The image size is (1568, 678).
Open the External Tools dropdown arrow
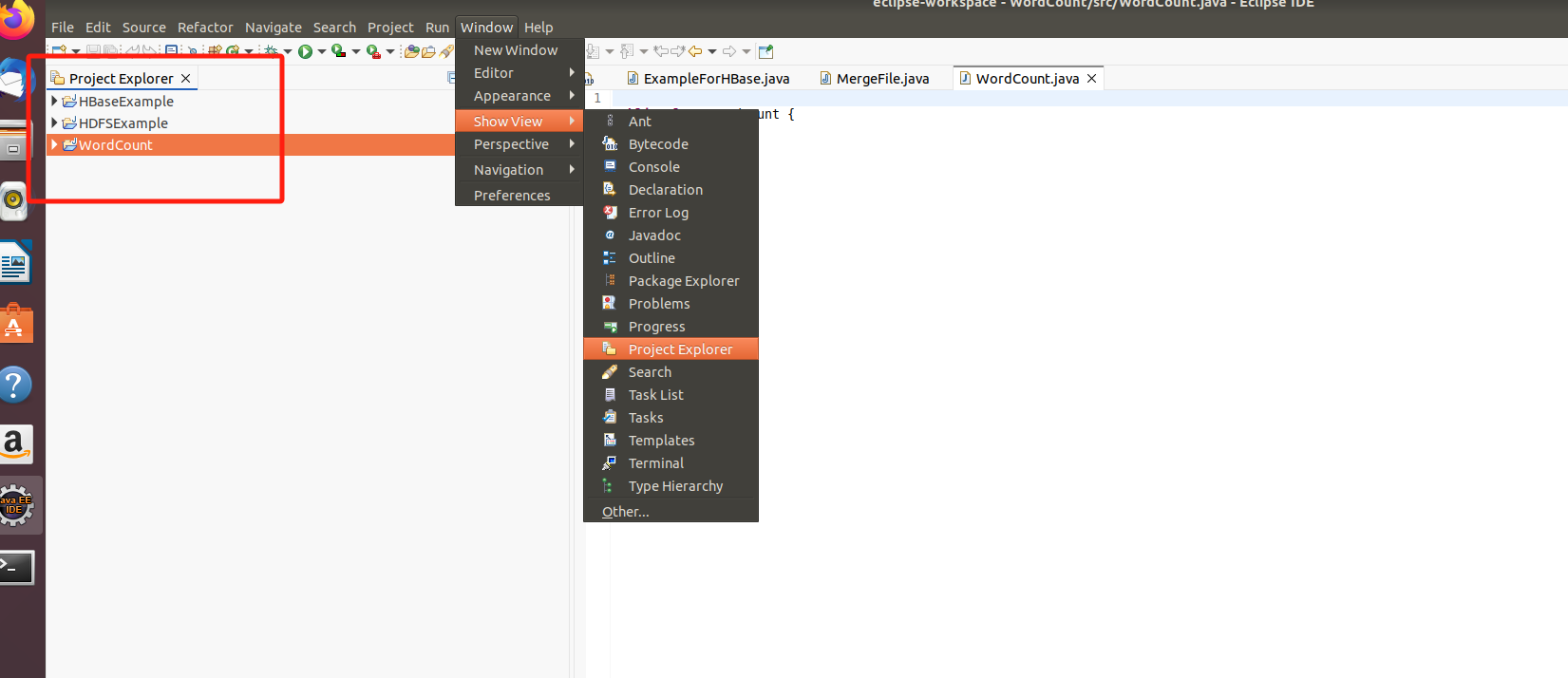point(389,51)
